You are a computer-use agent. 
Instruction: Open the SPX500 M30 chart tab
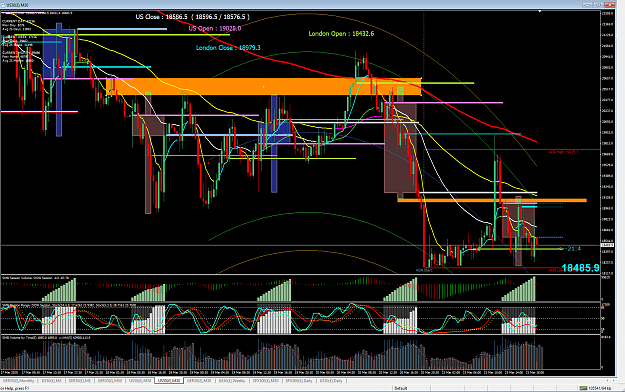click(265, 381)
